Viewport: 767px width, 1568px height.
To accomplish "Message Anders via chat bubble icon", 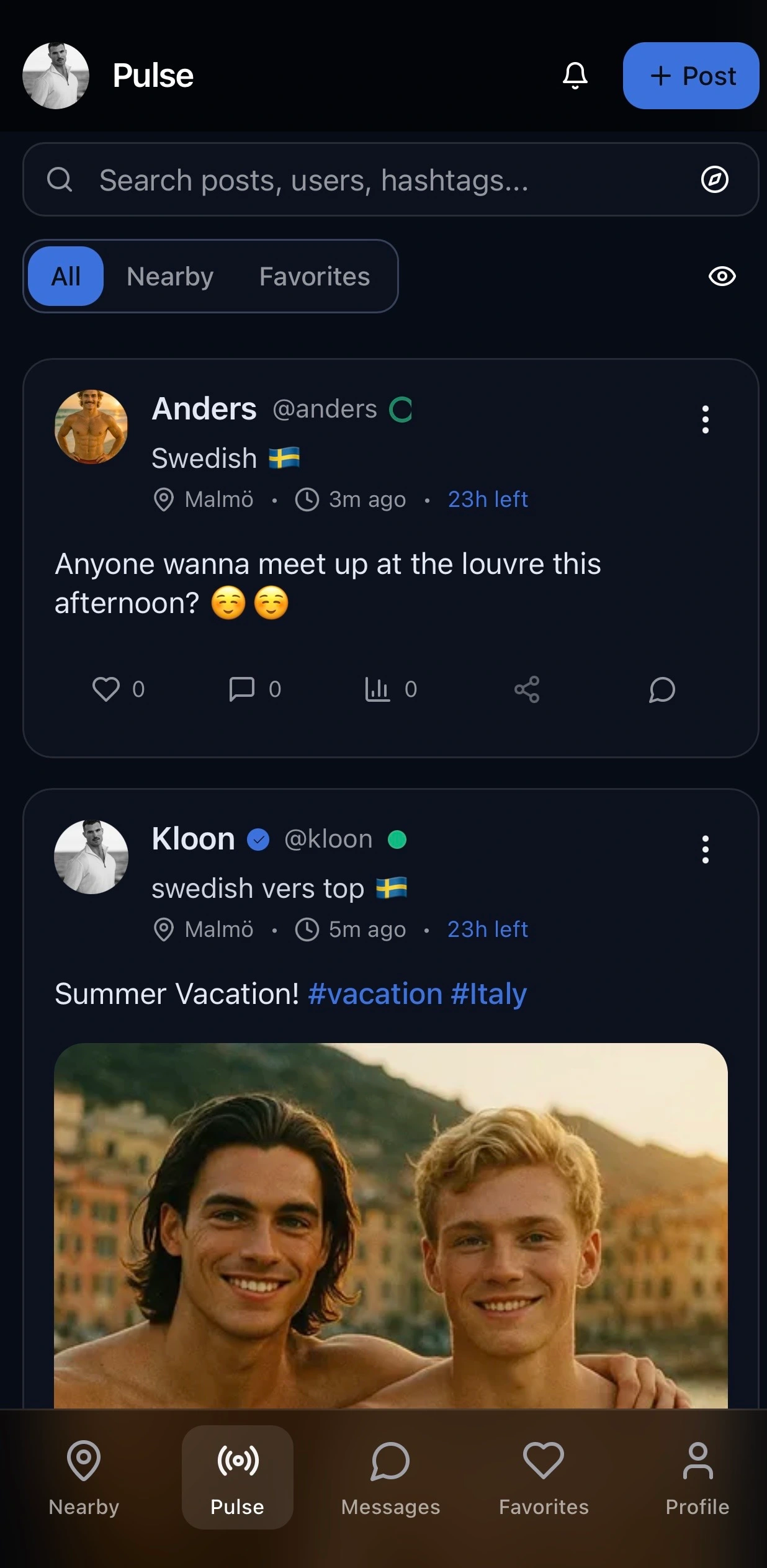I will (662, 689).
